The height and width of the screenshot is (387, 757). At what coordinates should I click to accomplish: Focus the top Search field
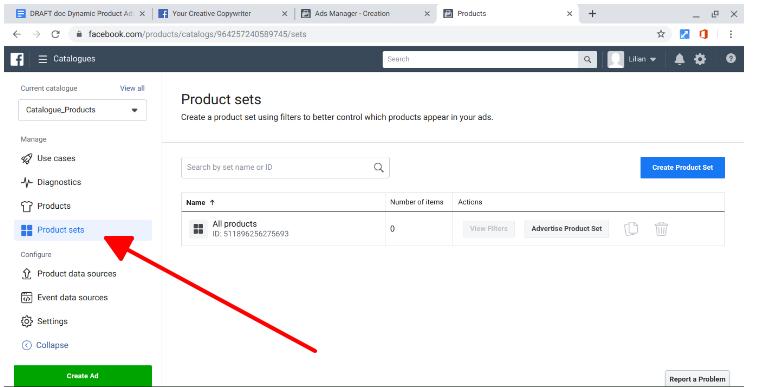point(480,59)
